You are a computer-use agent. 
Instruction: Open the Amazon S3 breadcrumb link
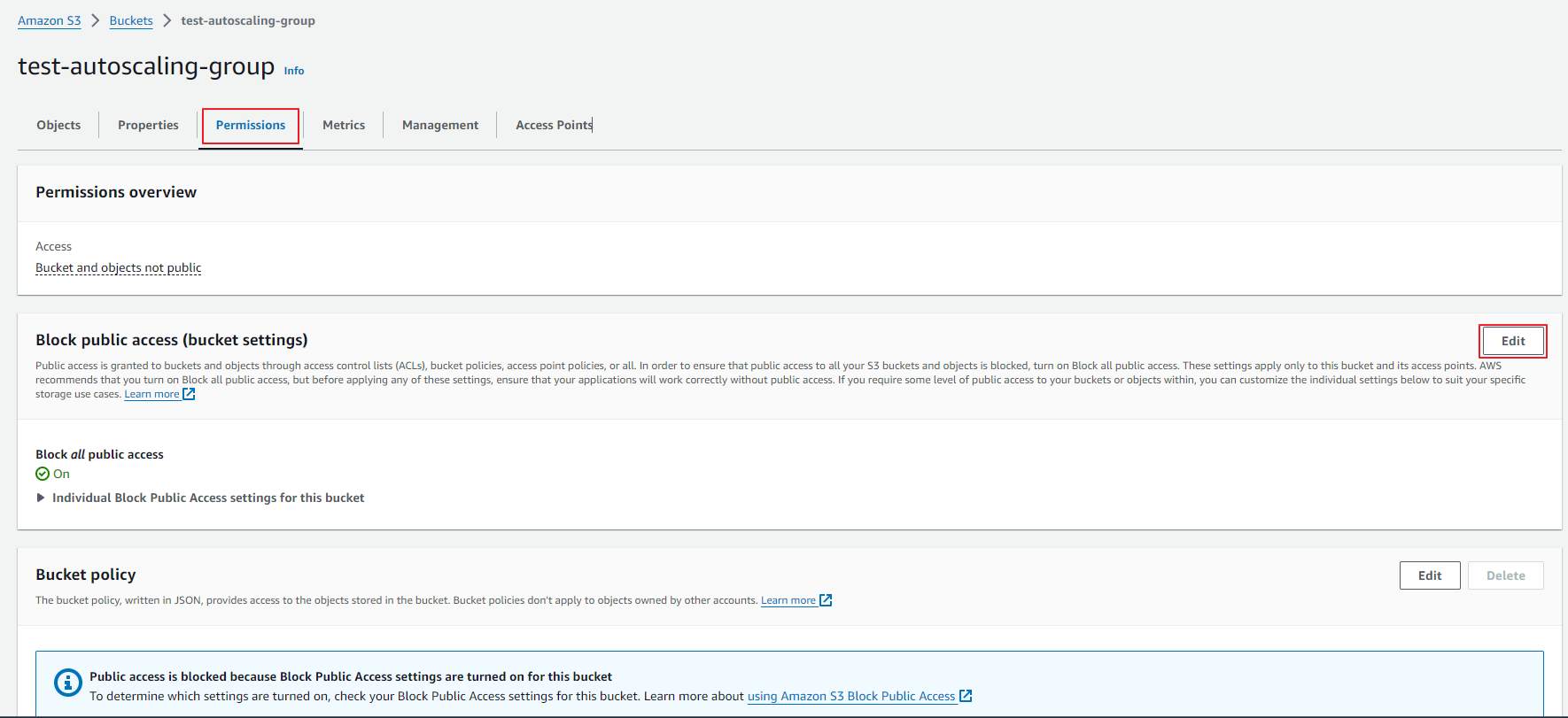50,20
